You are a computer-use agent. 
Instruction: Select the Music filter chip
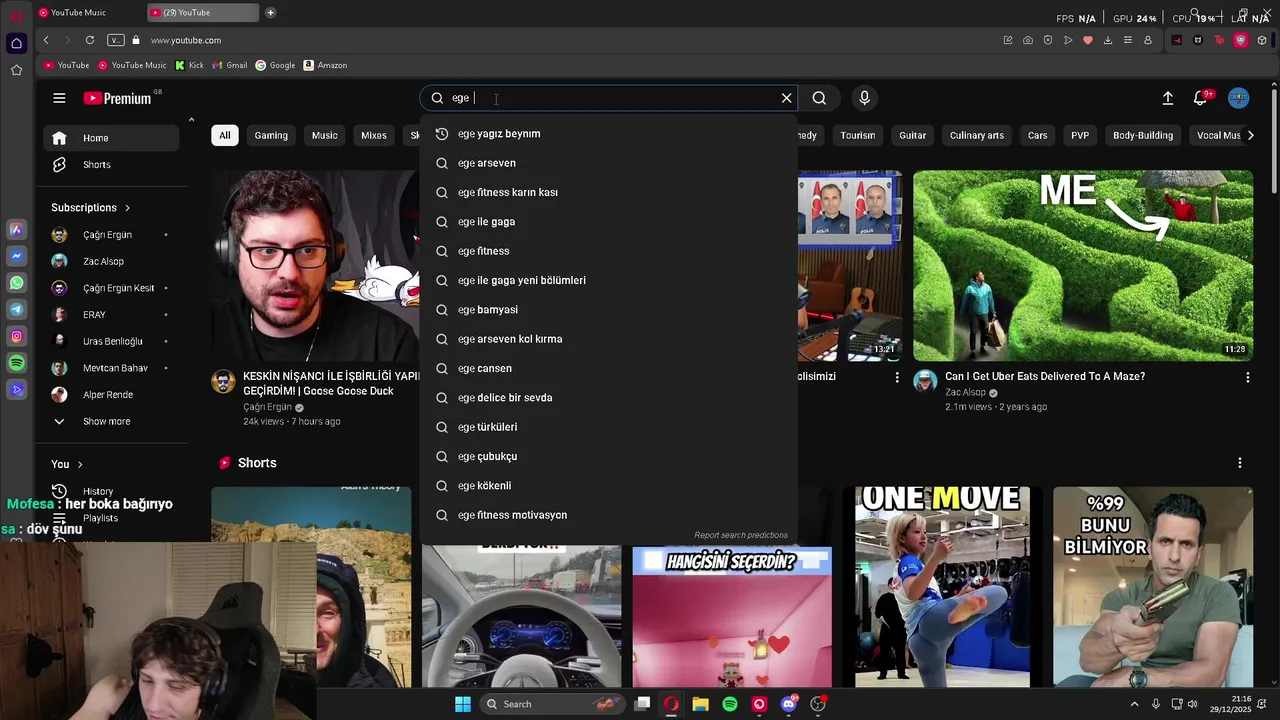pyautogui.click(x=324, y=135)
